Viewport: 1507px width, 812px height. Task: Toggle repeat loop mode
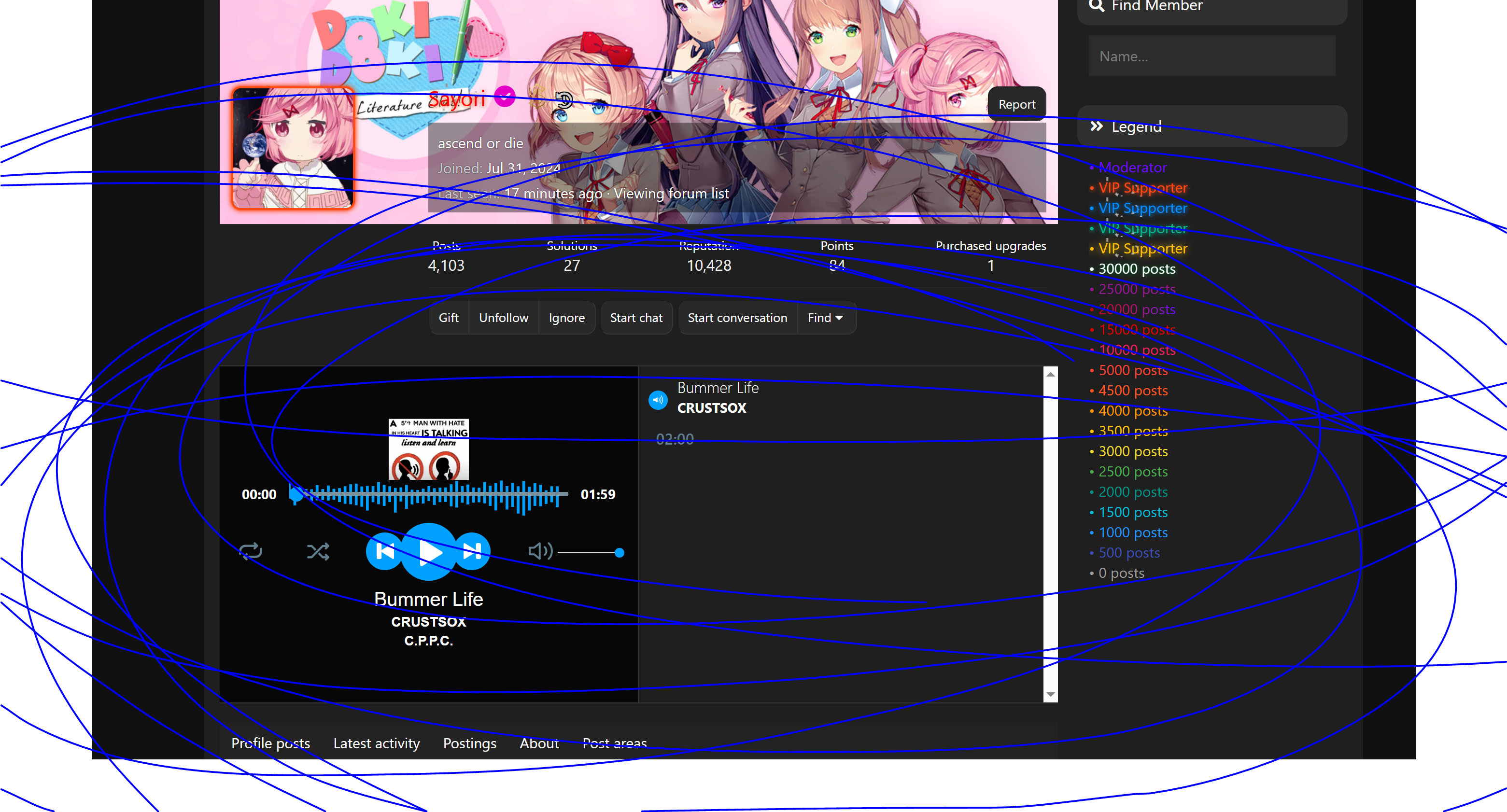click(251, 551)
